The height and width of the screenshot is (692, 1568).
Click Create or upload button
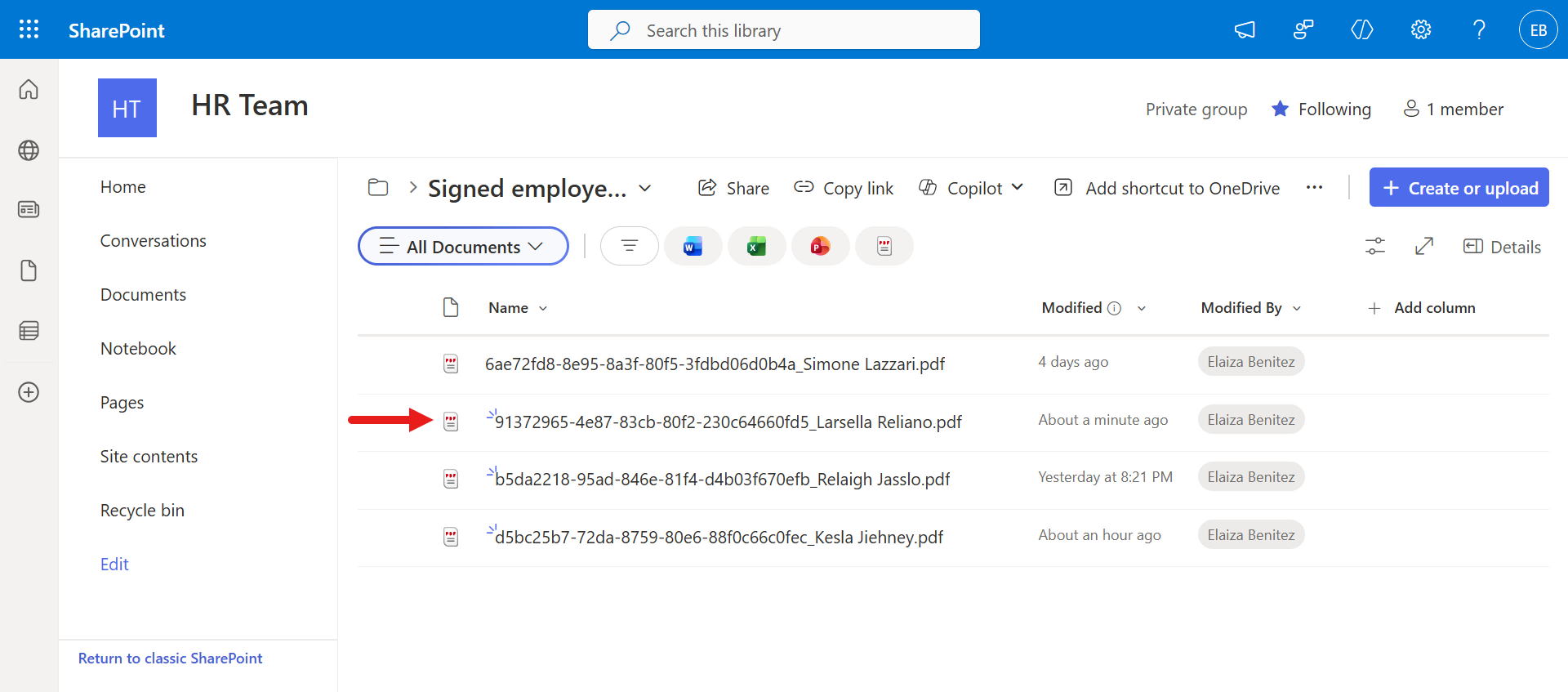[1459, 188]
